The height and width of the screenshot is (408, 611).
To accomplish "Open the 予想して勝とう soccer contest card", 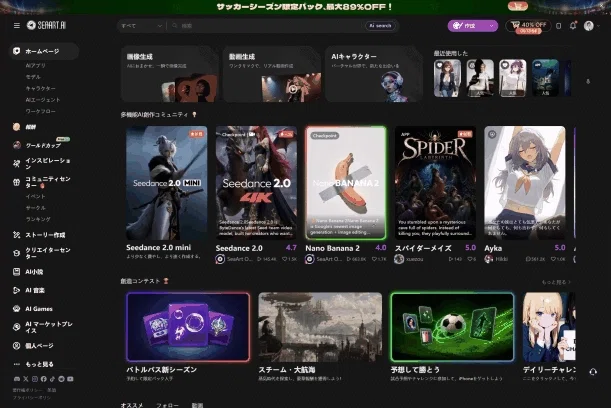I will pos(452,327).
